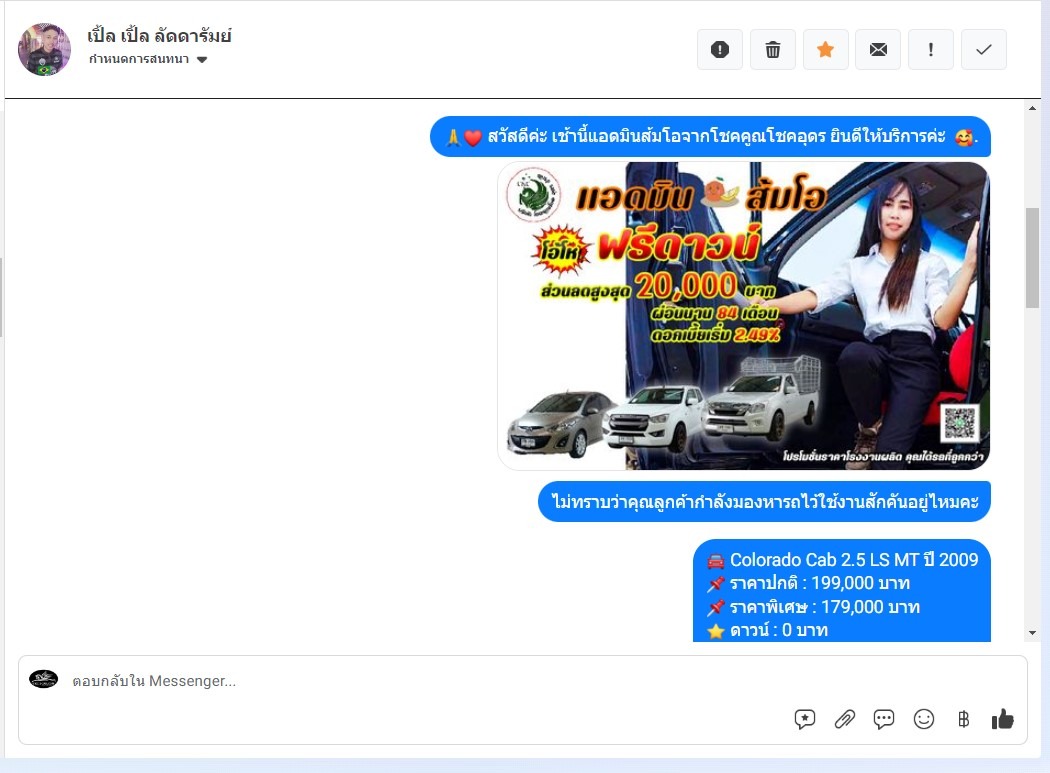Open the customer's profile picture
1050x773 pixels.
click(44, 50)
